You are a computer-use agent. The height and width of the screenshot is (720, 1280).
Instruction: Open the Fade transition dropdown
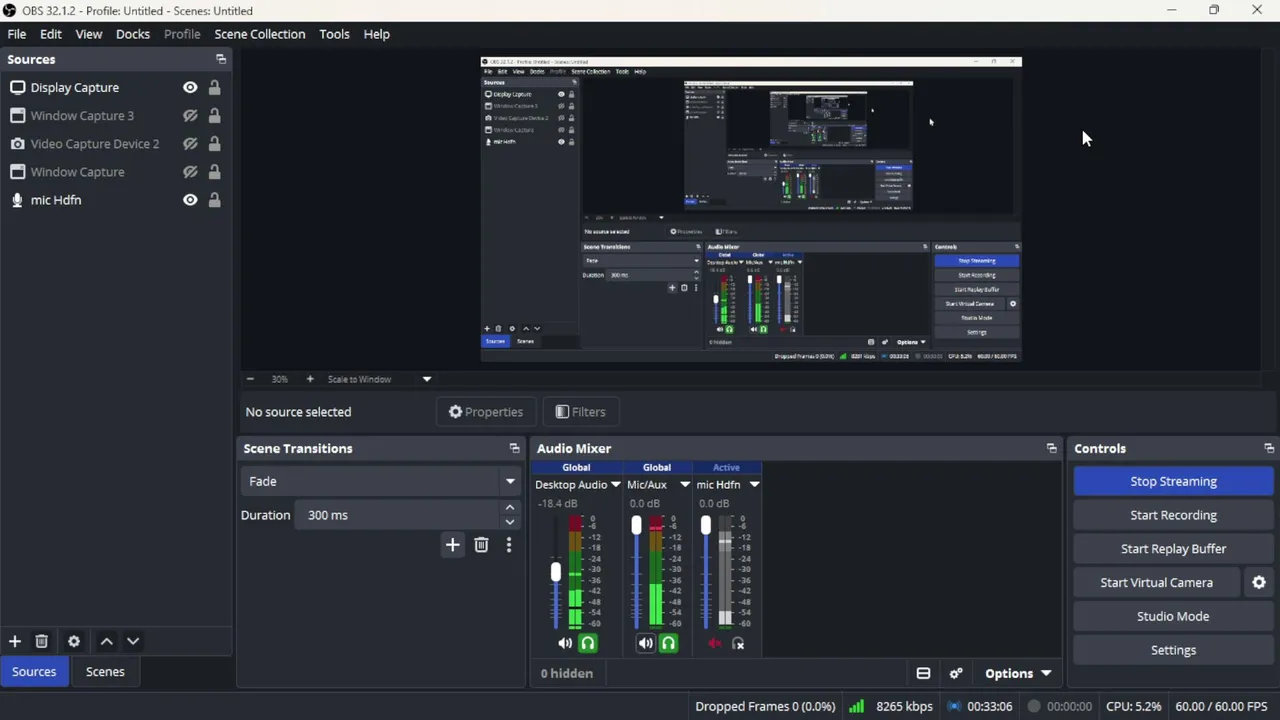(510, 481)
